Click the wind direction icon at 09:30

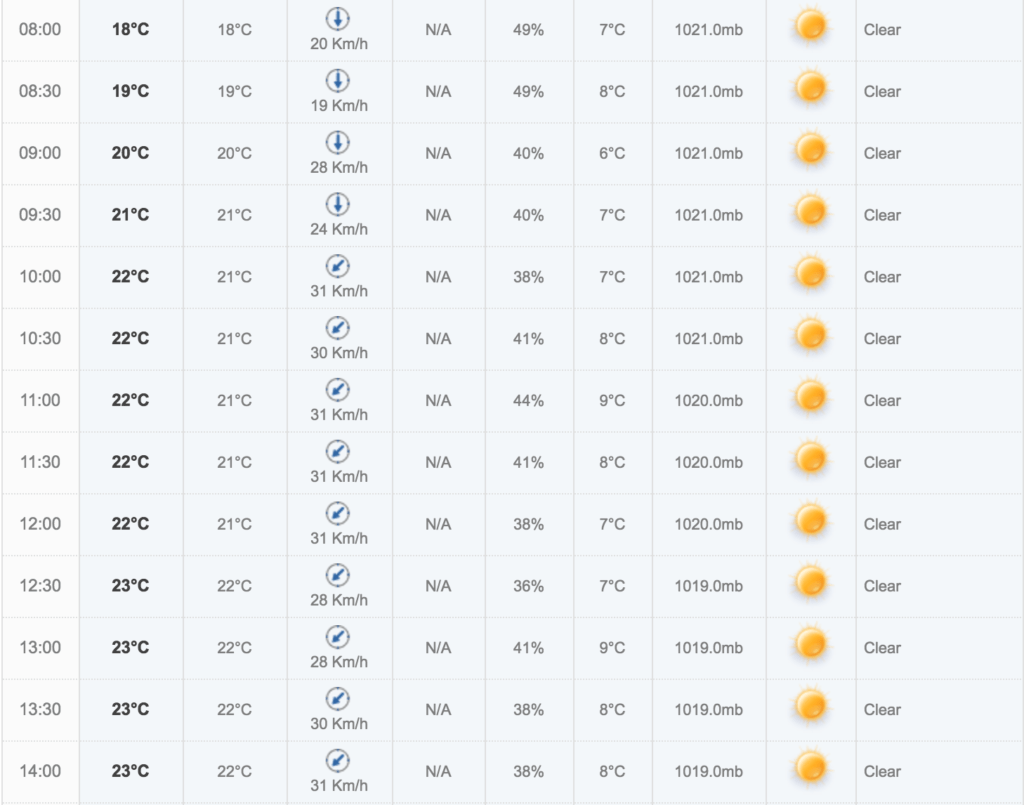(x=338, y=204)
